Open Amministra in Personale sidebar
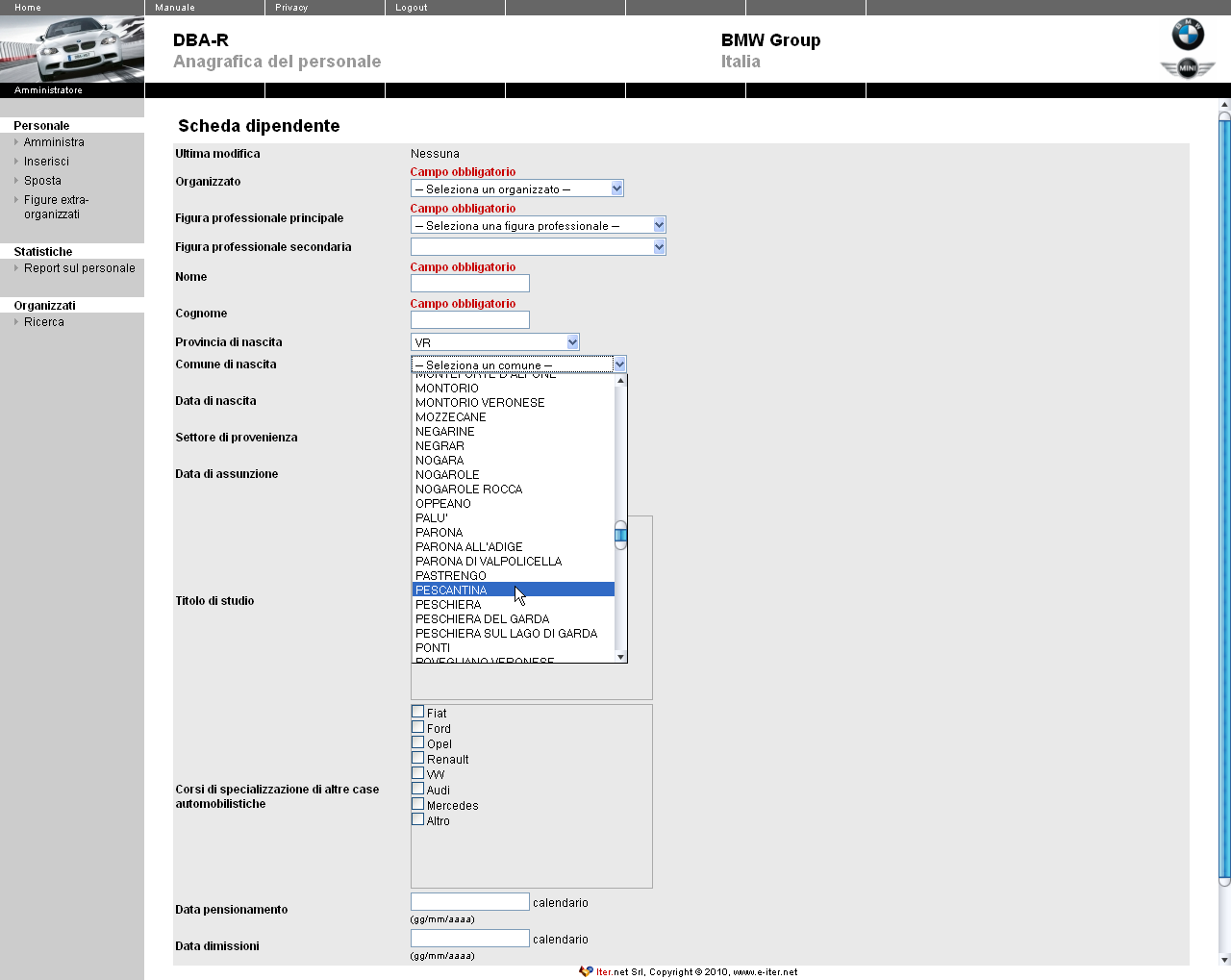Screen dimensions: 1231x980 coord(54,142)
